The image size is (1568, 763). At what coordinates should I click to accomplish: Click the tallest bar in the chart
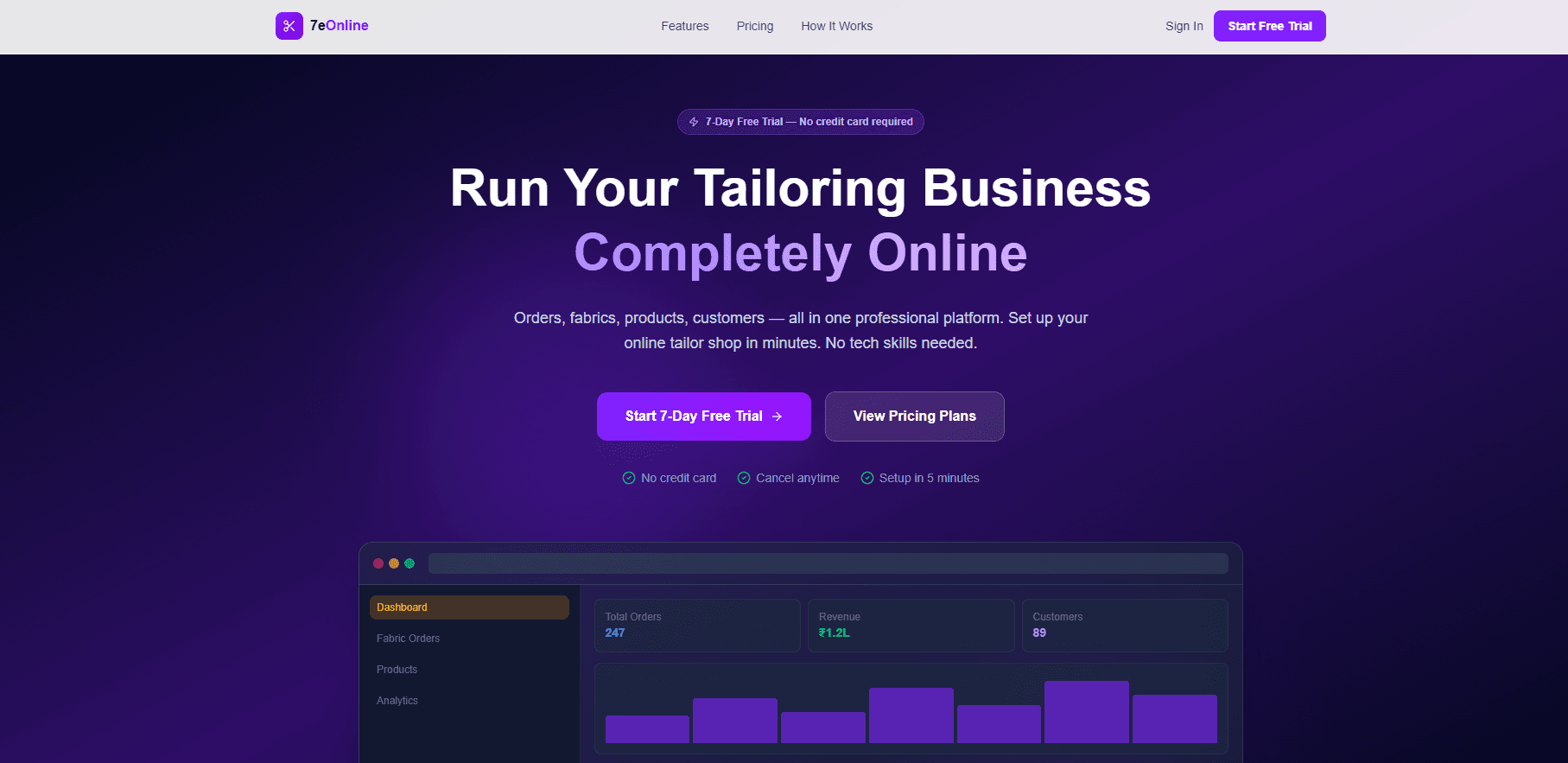tap(1087, 712)
